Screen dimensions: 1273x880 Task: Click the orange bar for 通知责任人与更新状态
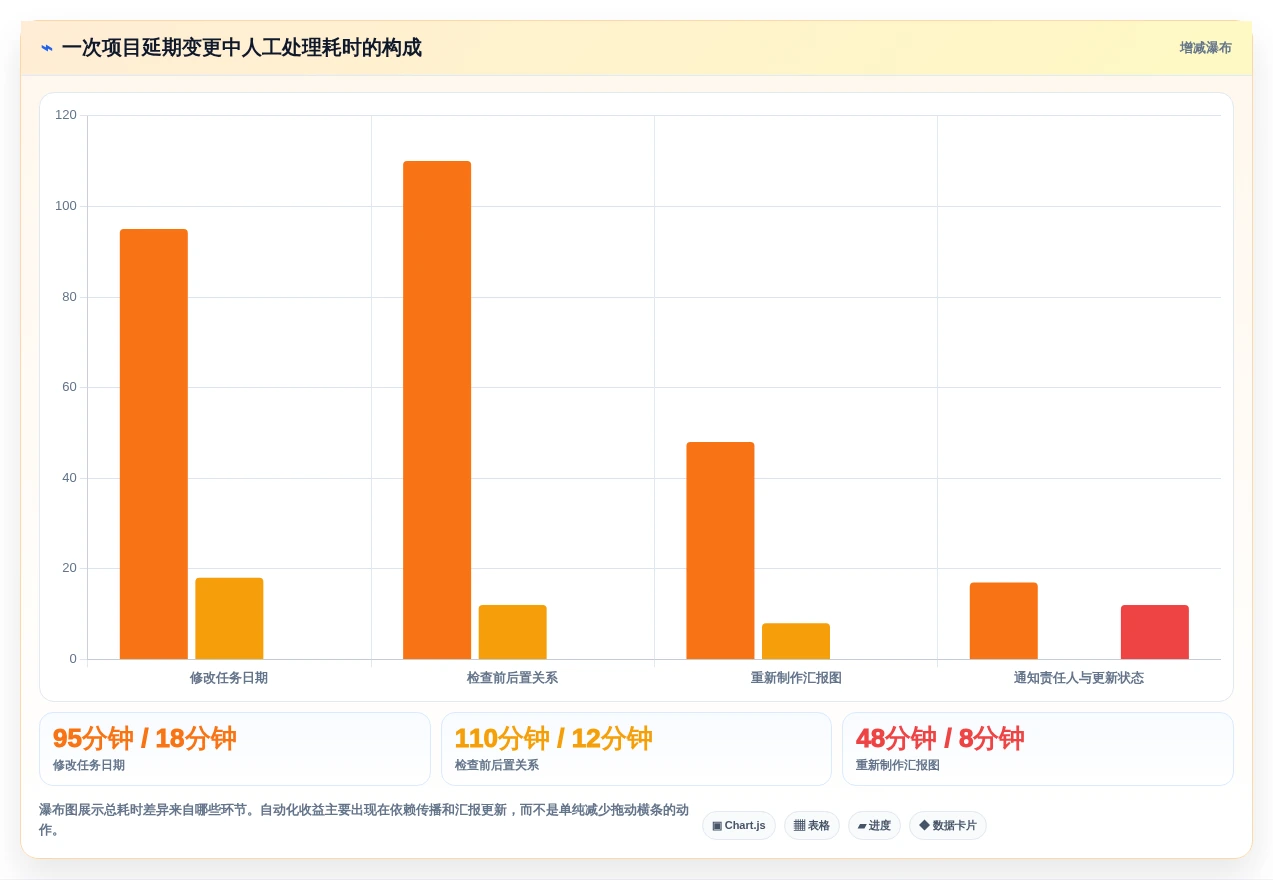point(1003,621)
